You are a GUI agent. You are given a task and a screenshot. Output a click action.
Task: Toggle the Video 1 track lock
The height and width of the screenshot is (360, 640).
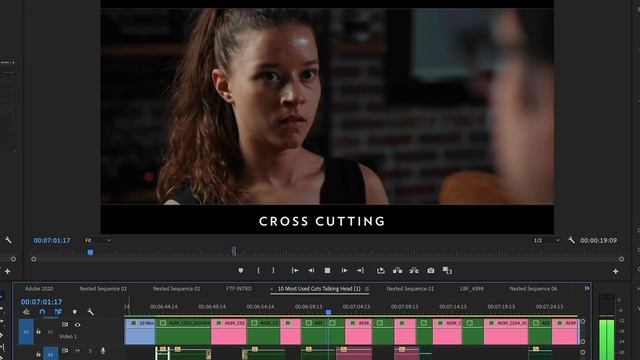(38, 332)
